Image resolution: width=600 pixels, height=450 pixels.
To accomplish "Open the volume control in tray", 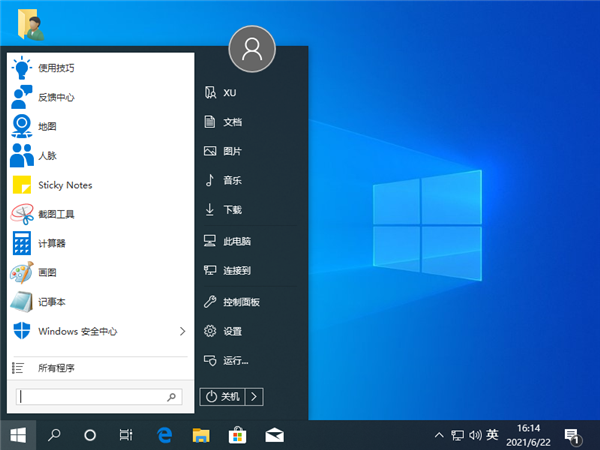I will pyautogui.click(x=474, y=435).
